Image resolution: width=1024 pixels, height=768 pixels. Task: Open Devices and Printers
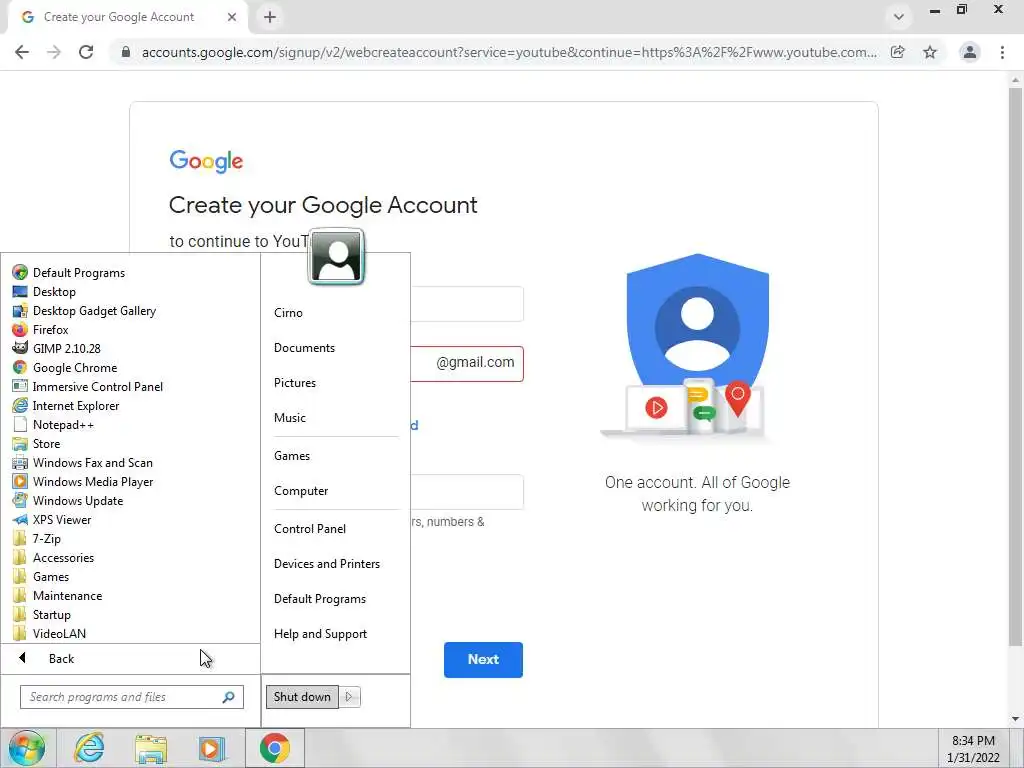[327, 563]
